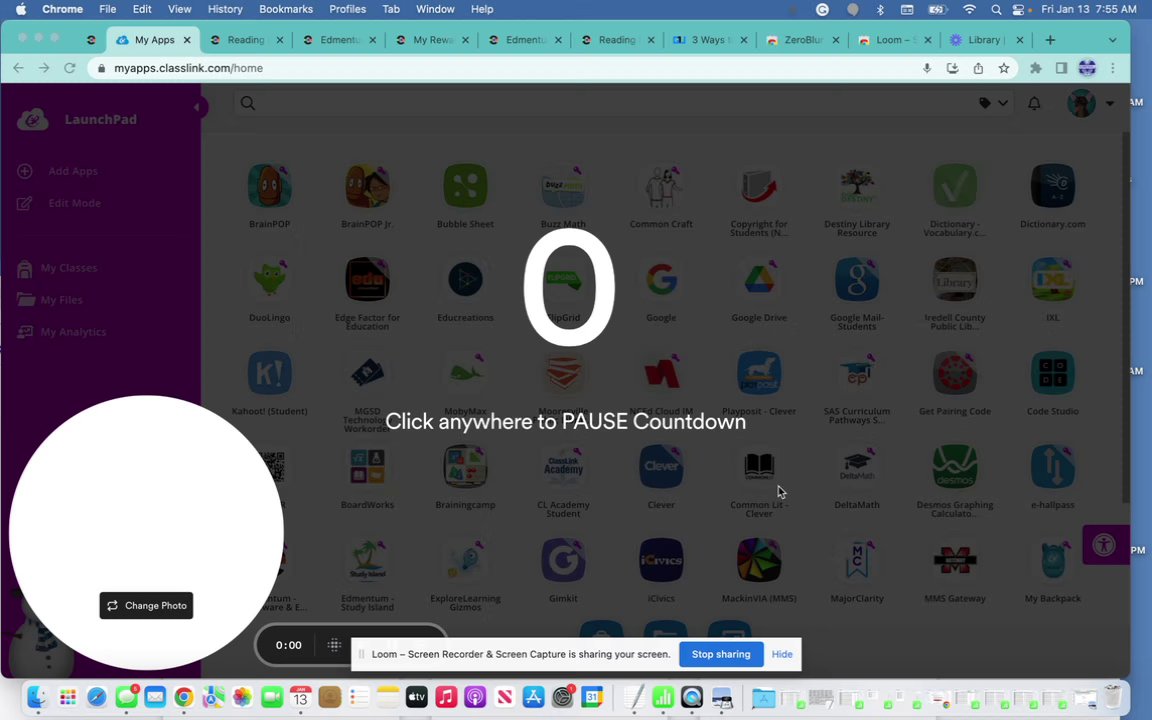Open the Chrome Bookmarks menu
The width and height of the screenshot is (1152, 720).
pos(286,10)
